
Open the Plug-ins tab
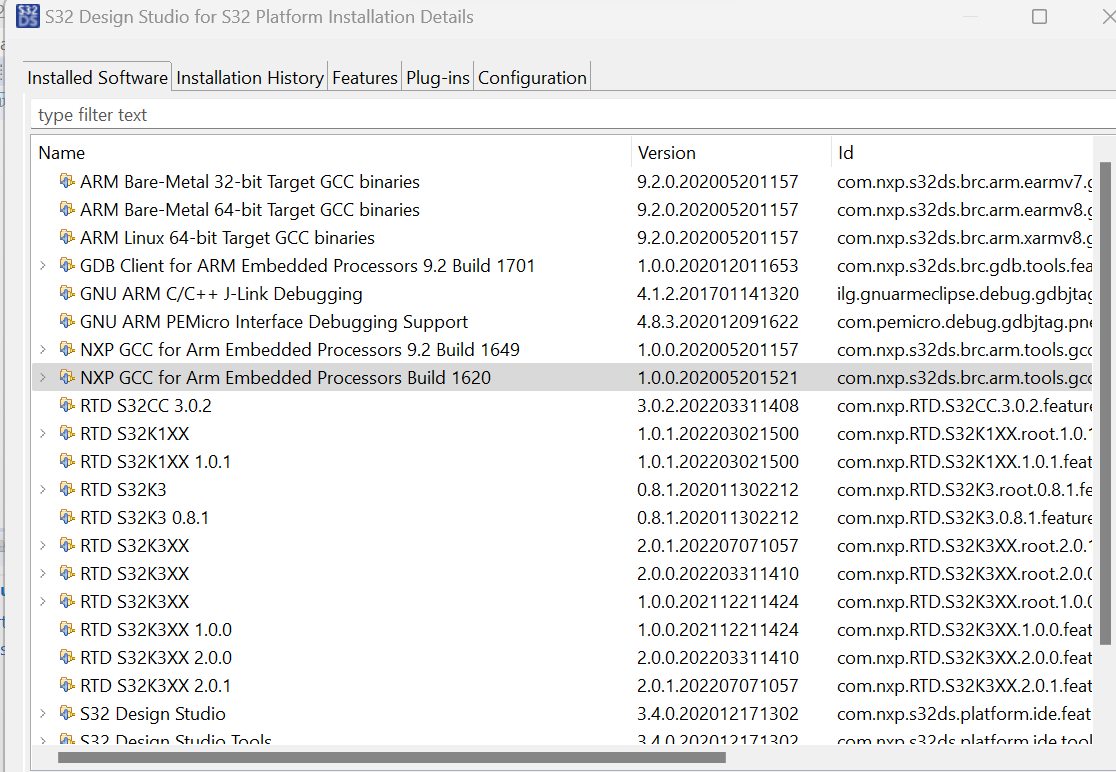(x=437, y=77)
